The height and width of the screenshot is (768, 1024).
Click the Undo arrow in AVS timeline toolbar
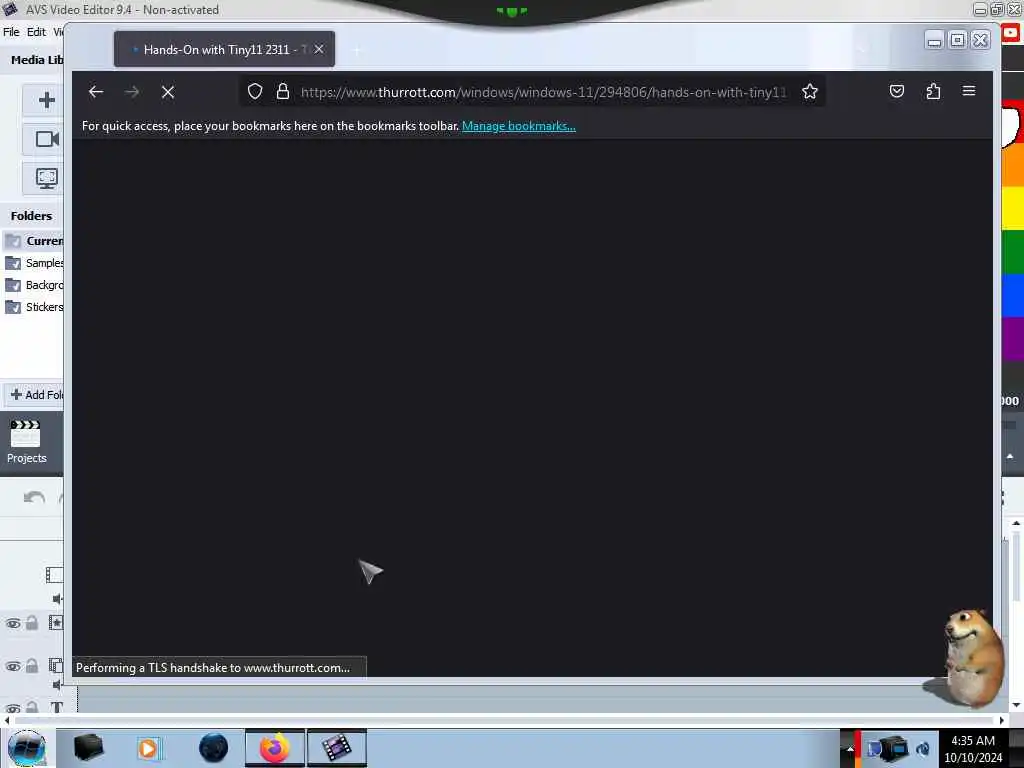tap(34, 498)
